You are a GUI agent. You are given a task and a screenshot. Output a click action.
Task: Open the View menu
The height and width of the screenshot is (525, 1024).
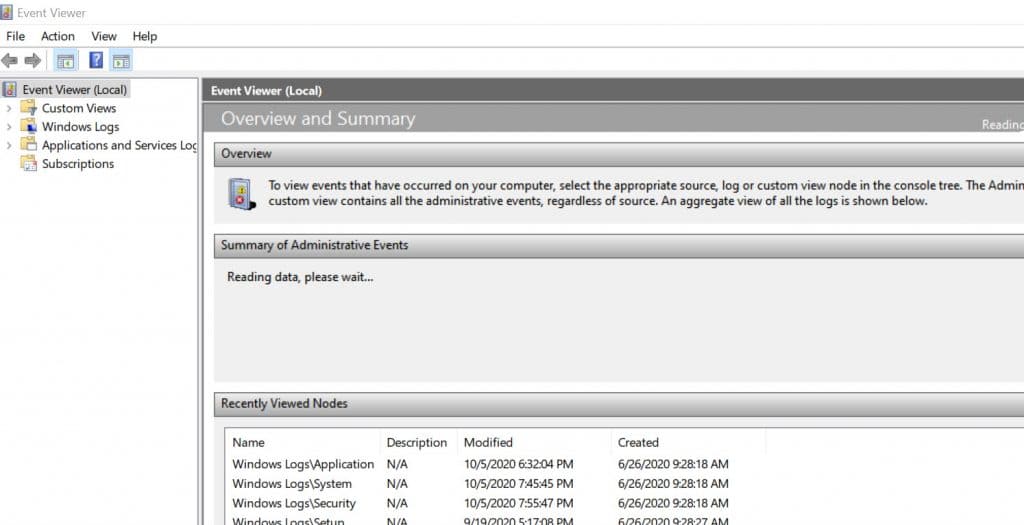[104, 36]
